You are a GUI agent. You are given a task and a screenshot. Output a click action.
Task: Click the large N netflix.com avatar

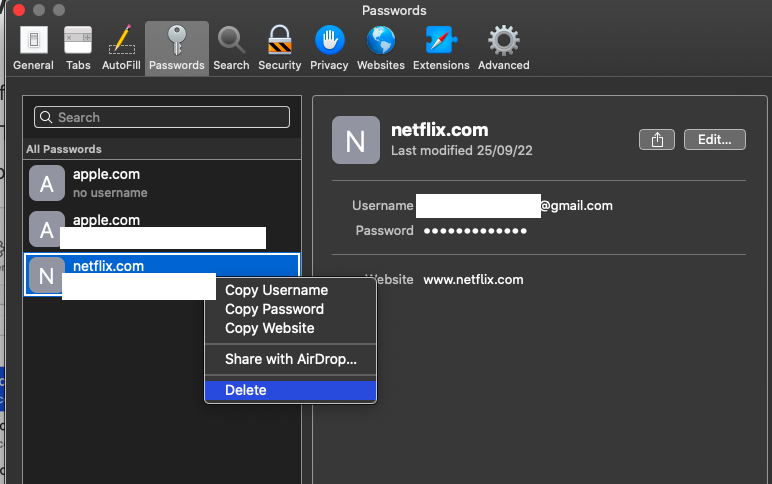pyautogui.click(x=355, y=140)
